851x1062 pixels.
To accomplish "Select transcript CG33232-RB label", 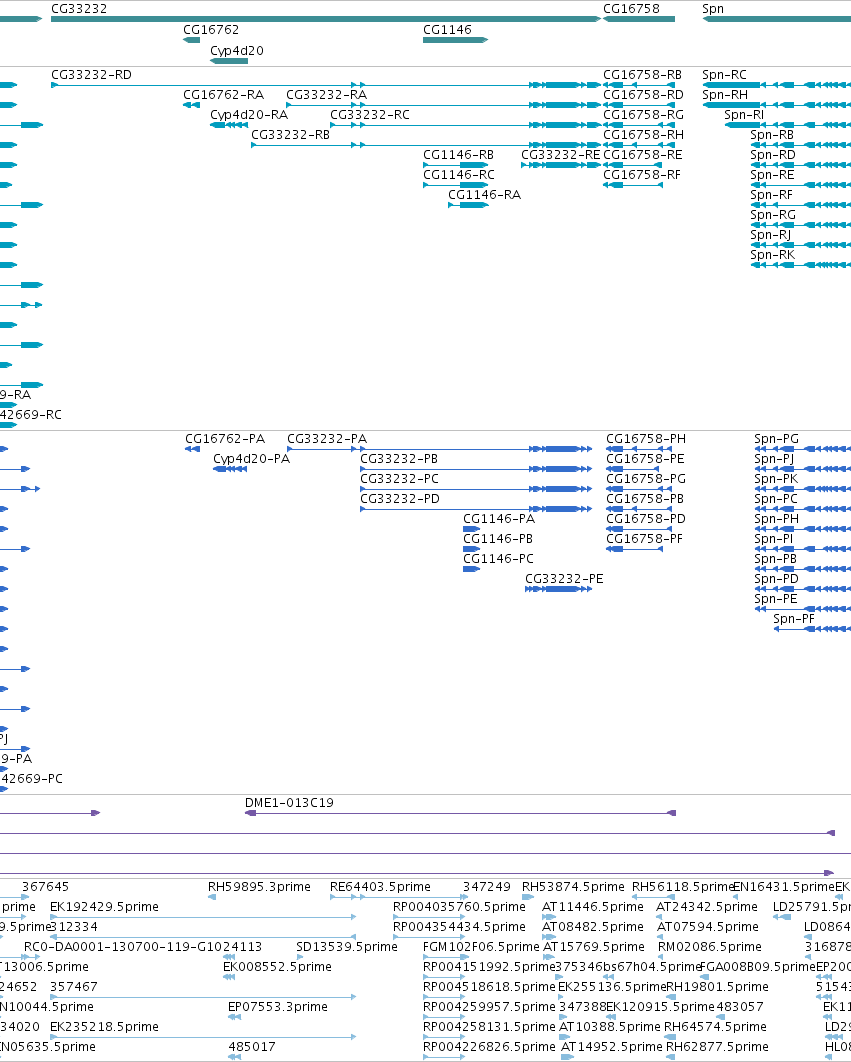I will coord(291,135).
